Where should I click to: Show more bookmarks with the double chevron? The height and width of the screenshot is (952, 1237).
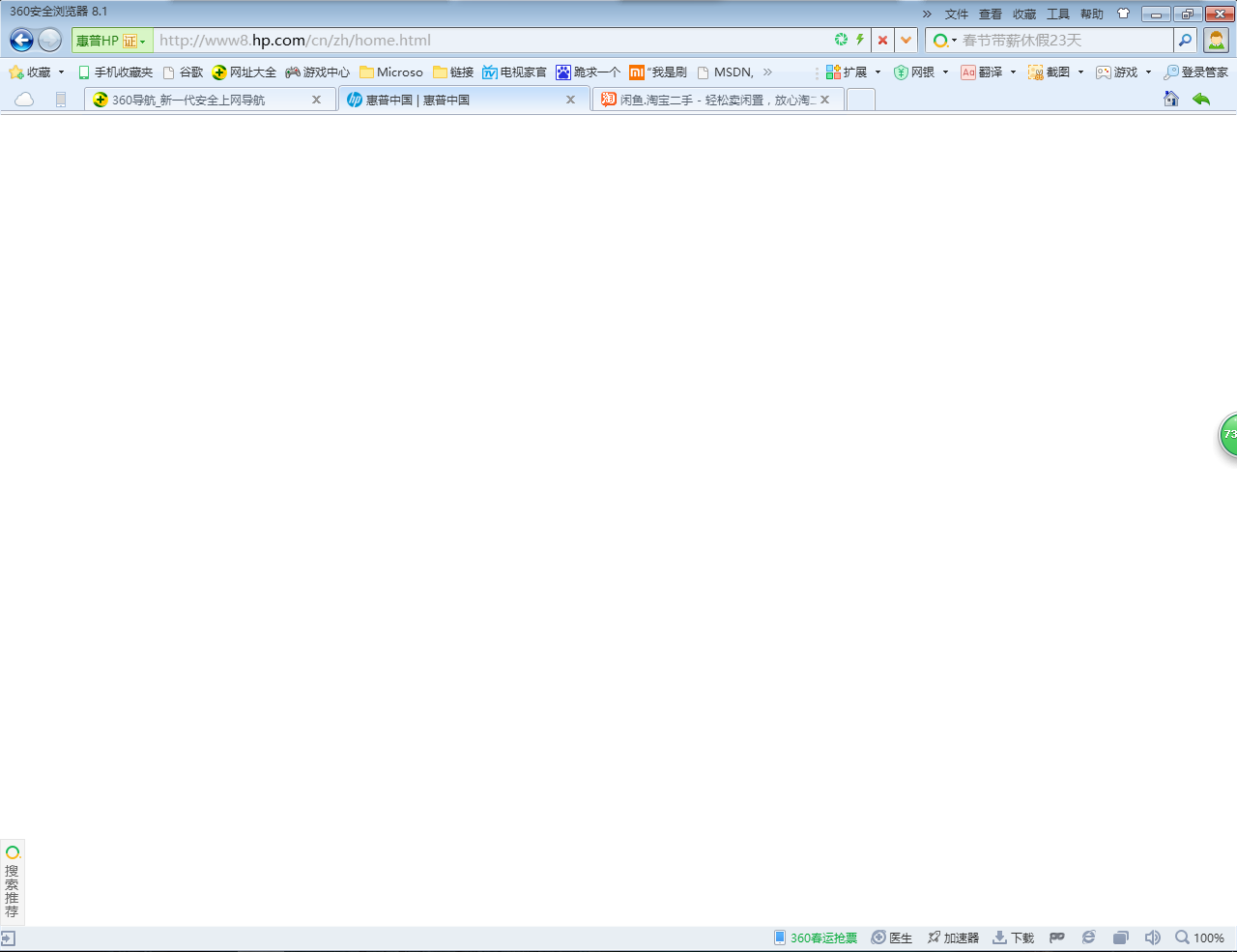pyautogui.click(x=767, y=72)
